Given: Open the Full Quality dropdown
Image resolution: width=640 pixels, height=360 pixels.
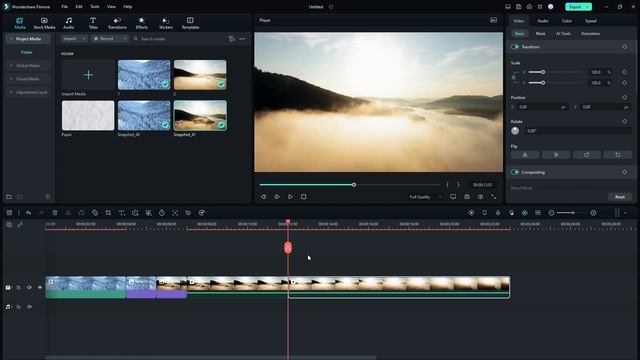Looking at the screenshot, I should pyautogui.click(x=425, y=197).
